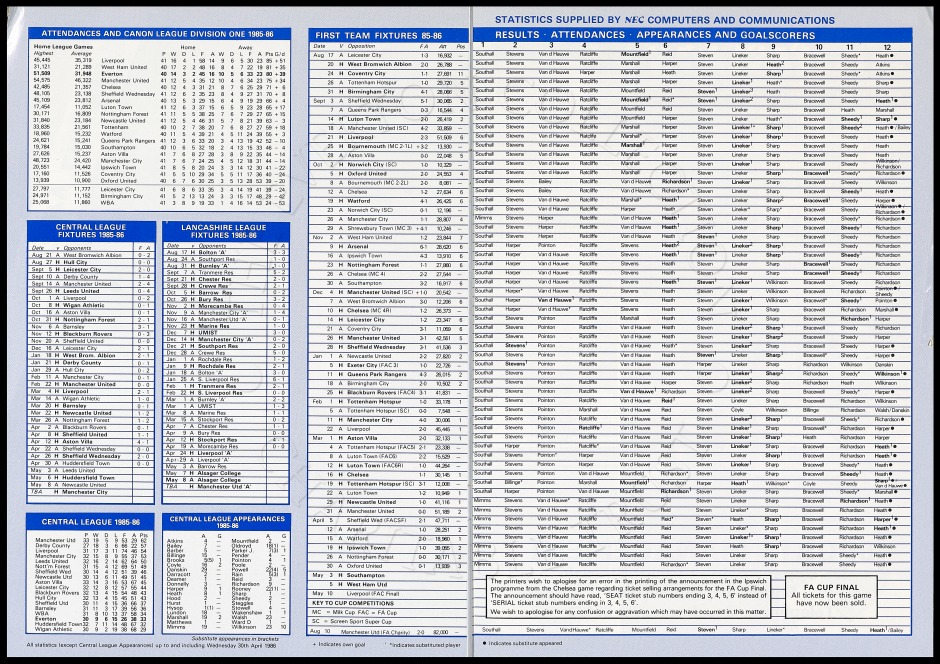Select 'MC = Milk Cup FAC = FA Cup' line
Screen dimensions: 940x664
[354, 612]
